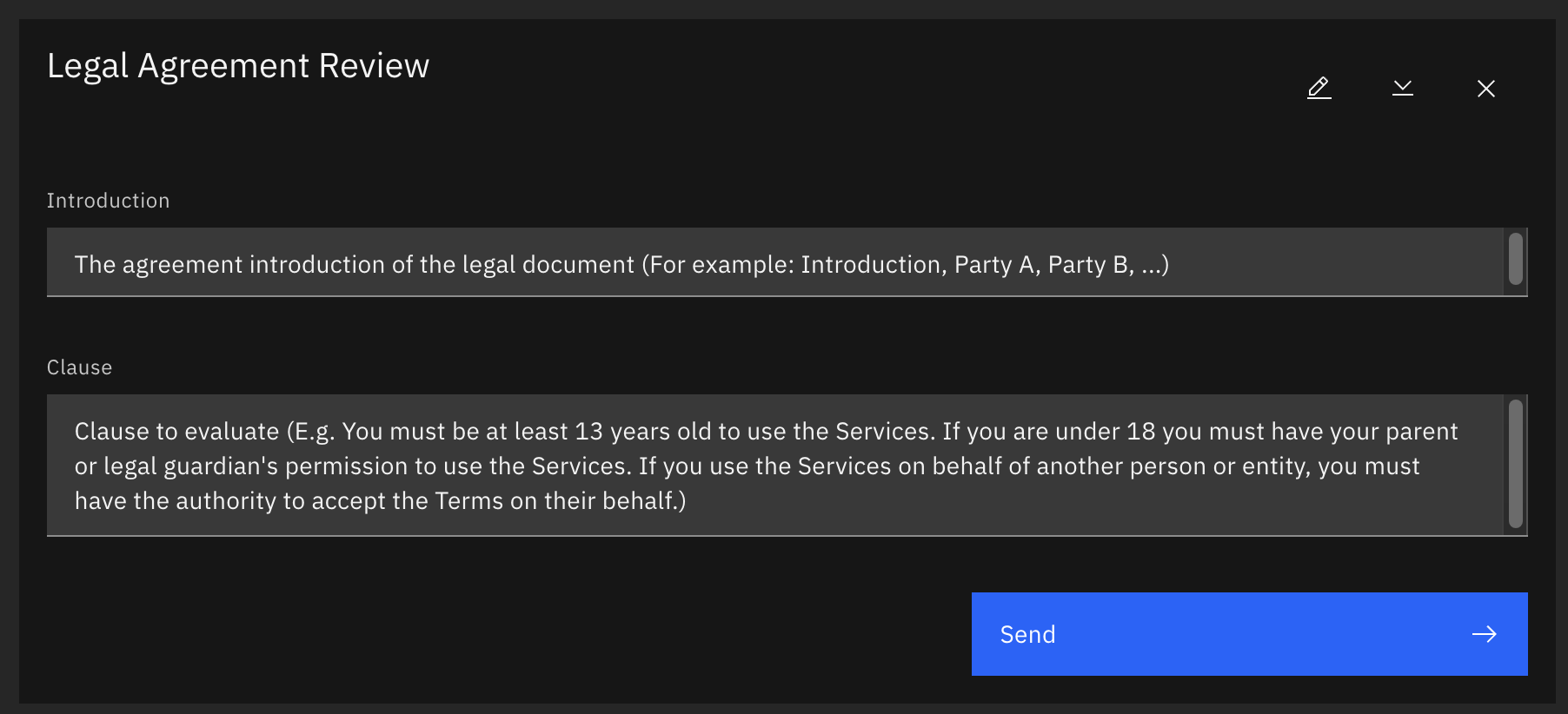Click the clause placeholder's last line about authority

tap(379, 501)
